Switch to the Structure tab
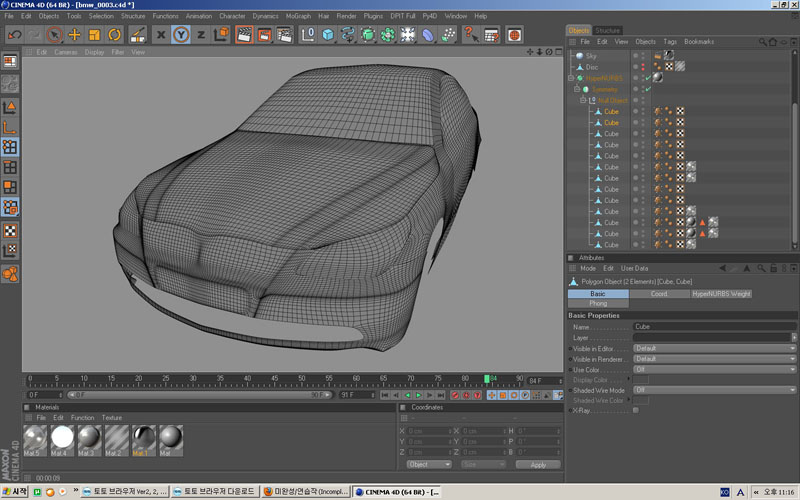The image size is (800, 500). 608,30
